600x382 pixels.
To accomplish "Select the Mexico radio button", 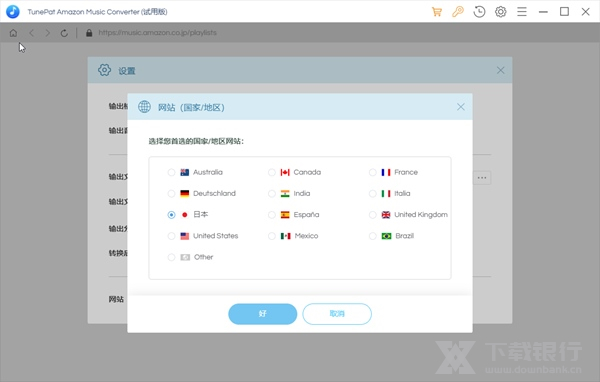I will (x=272, y=236).
